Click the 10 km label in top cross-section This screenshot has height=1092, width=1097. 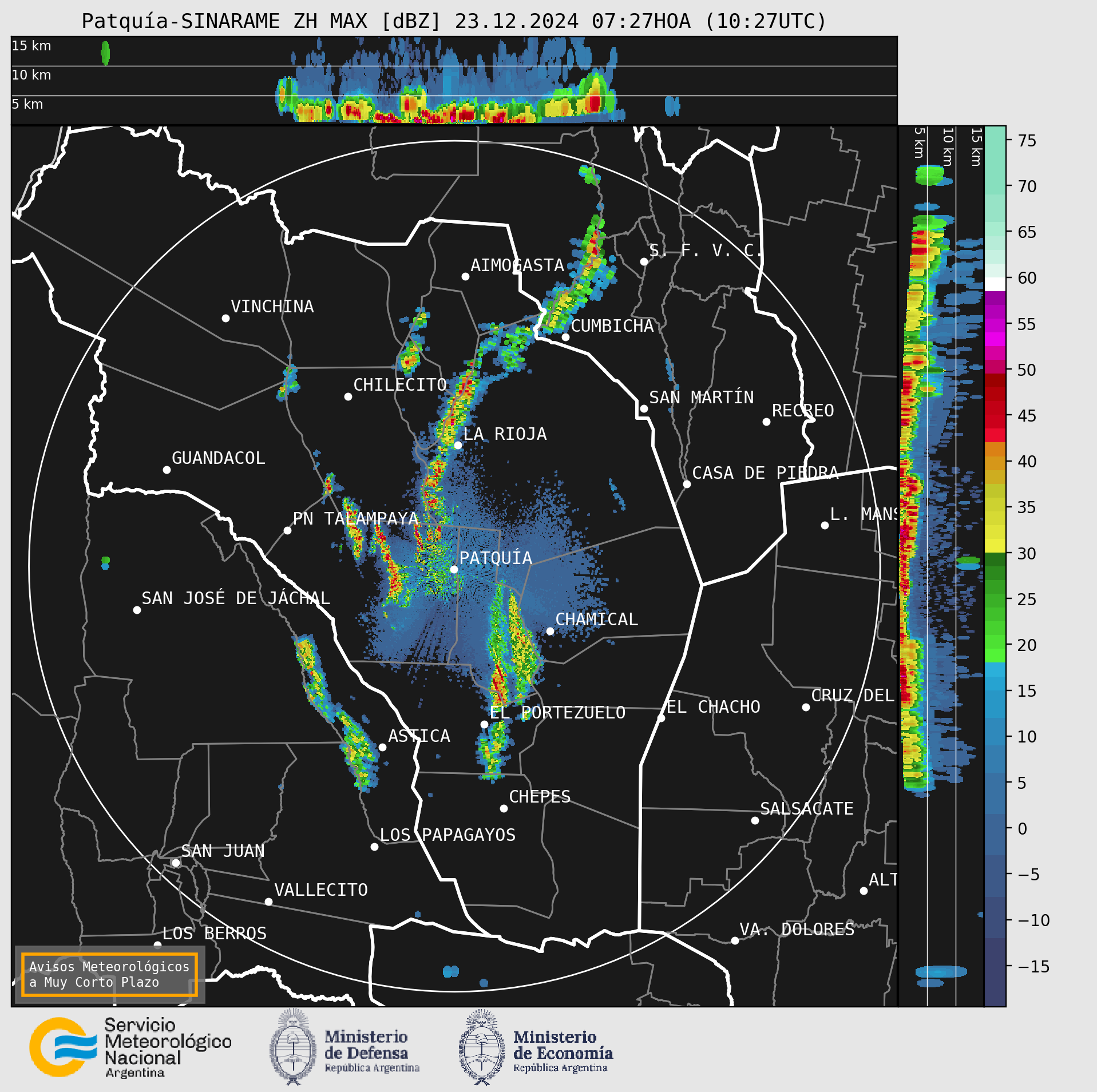pyautogui.click(x=31, y=75)
